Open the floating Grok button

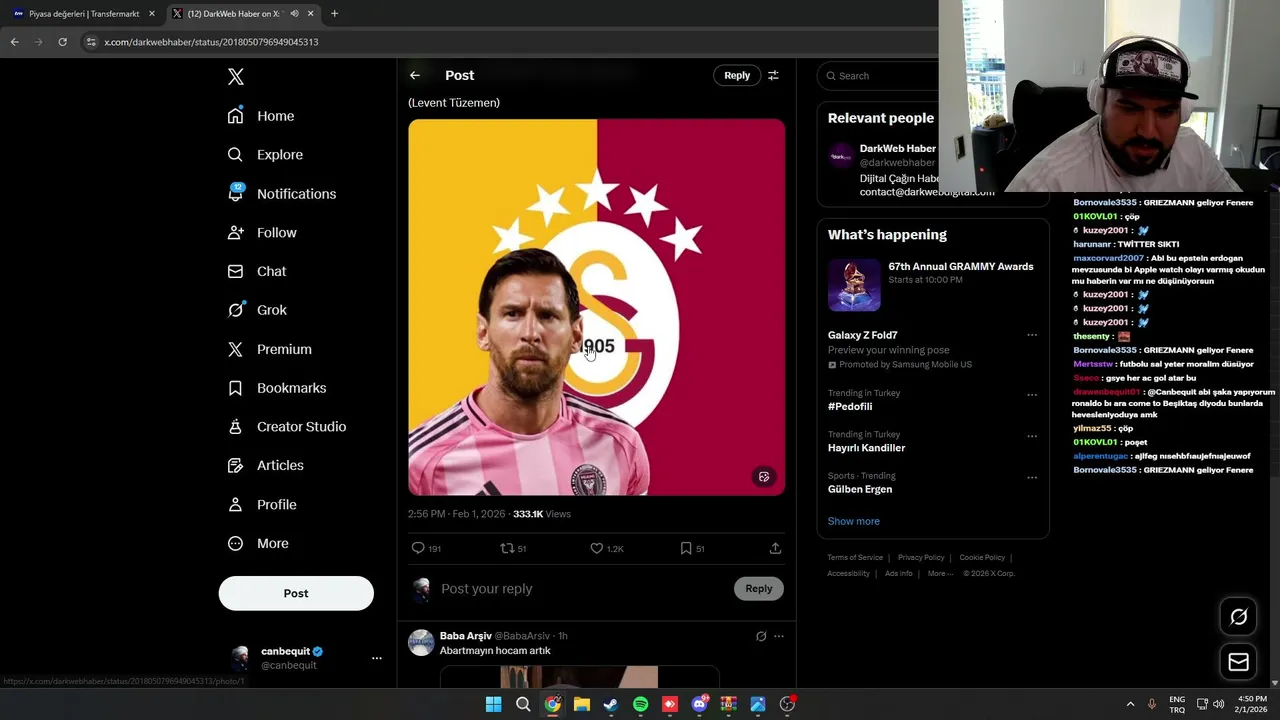tap(1238, 617)
